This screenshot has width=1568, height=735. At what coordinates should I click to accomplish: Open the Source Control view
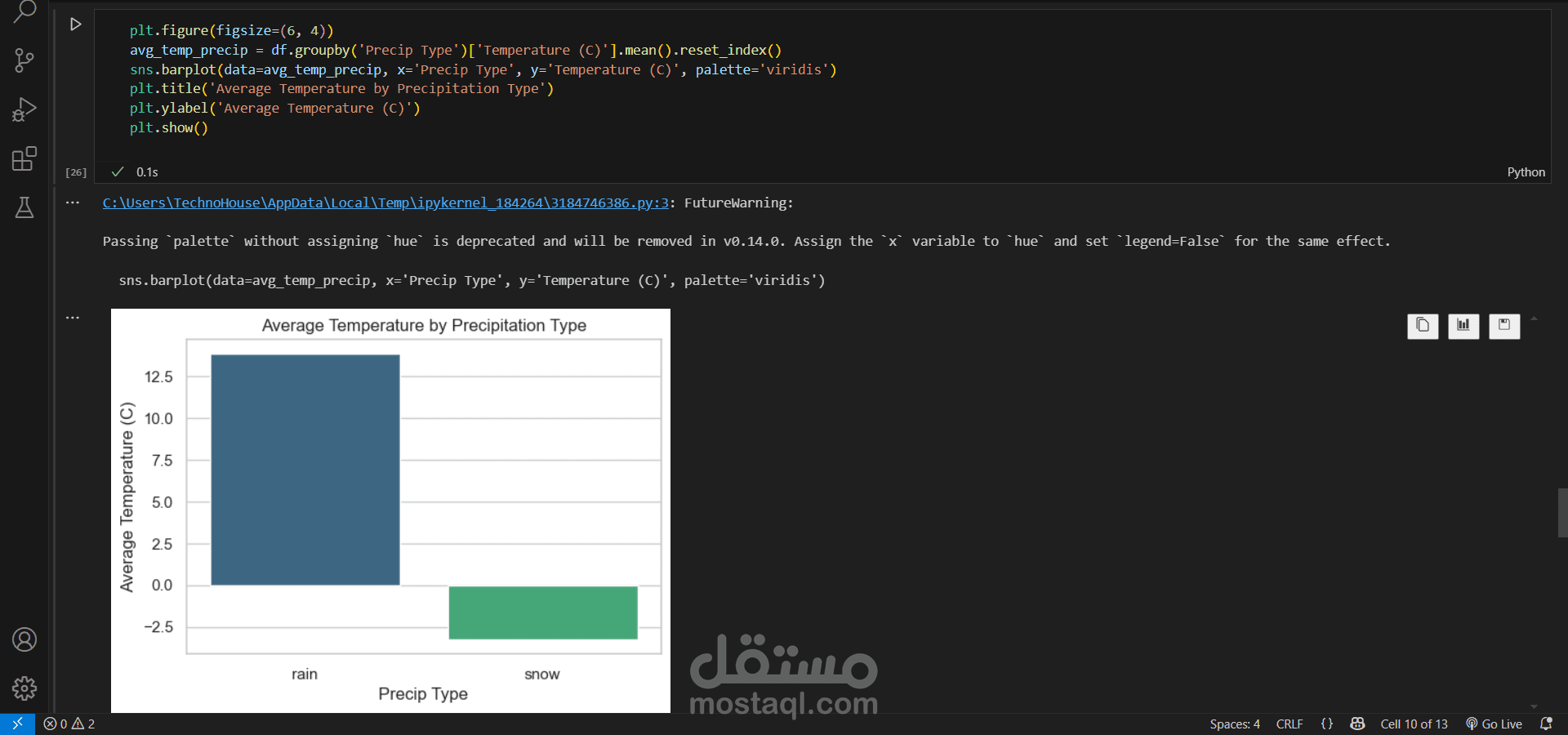click(x=24, y=60)
